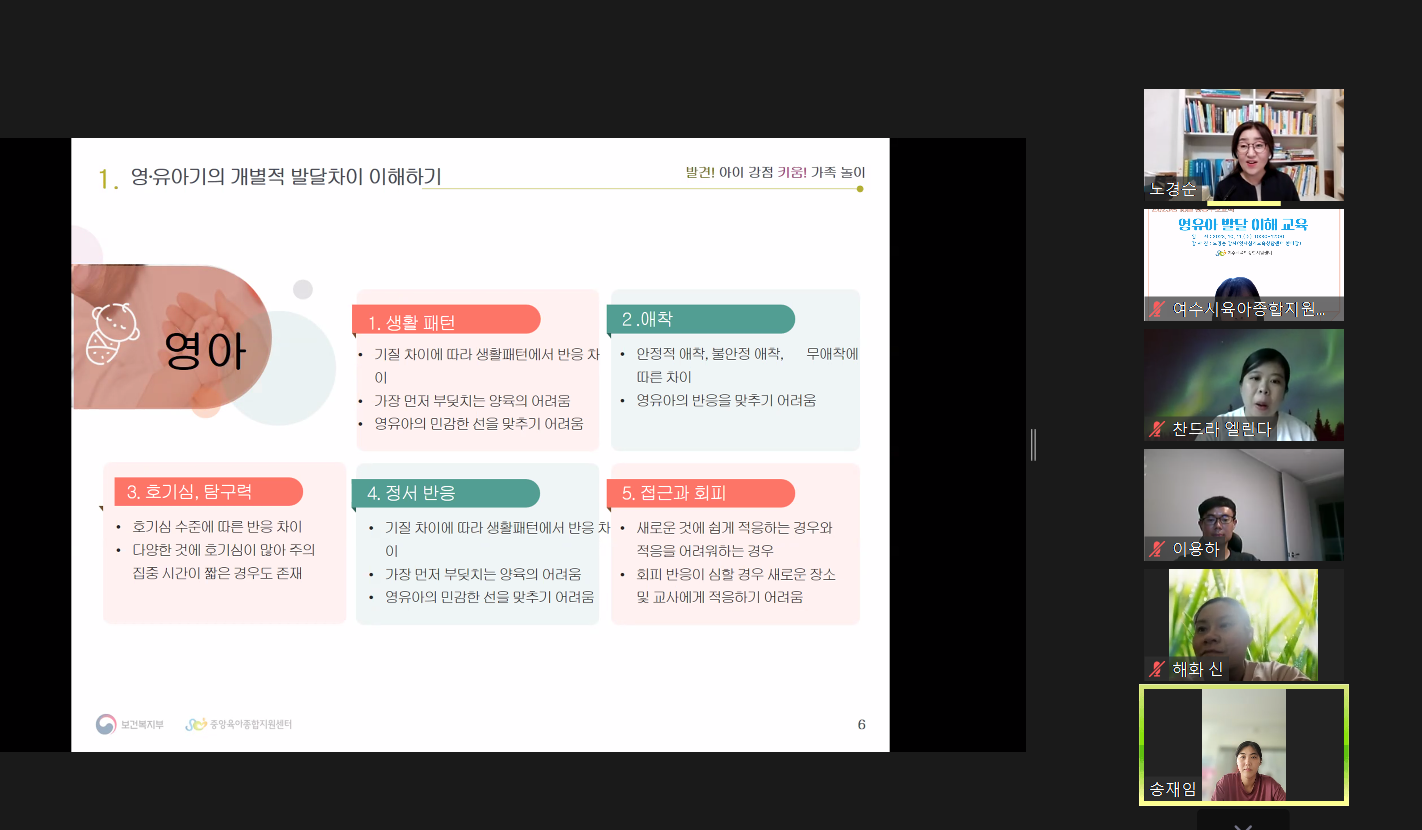Click '보건복지부' logo in slide footer
1422x830 pixels.
point(130,724)
